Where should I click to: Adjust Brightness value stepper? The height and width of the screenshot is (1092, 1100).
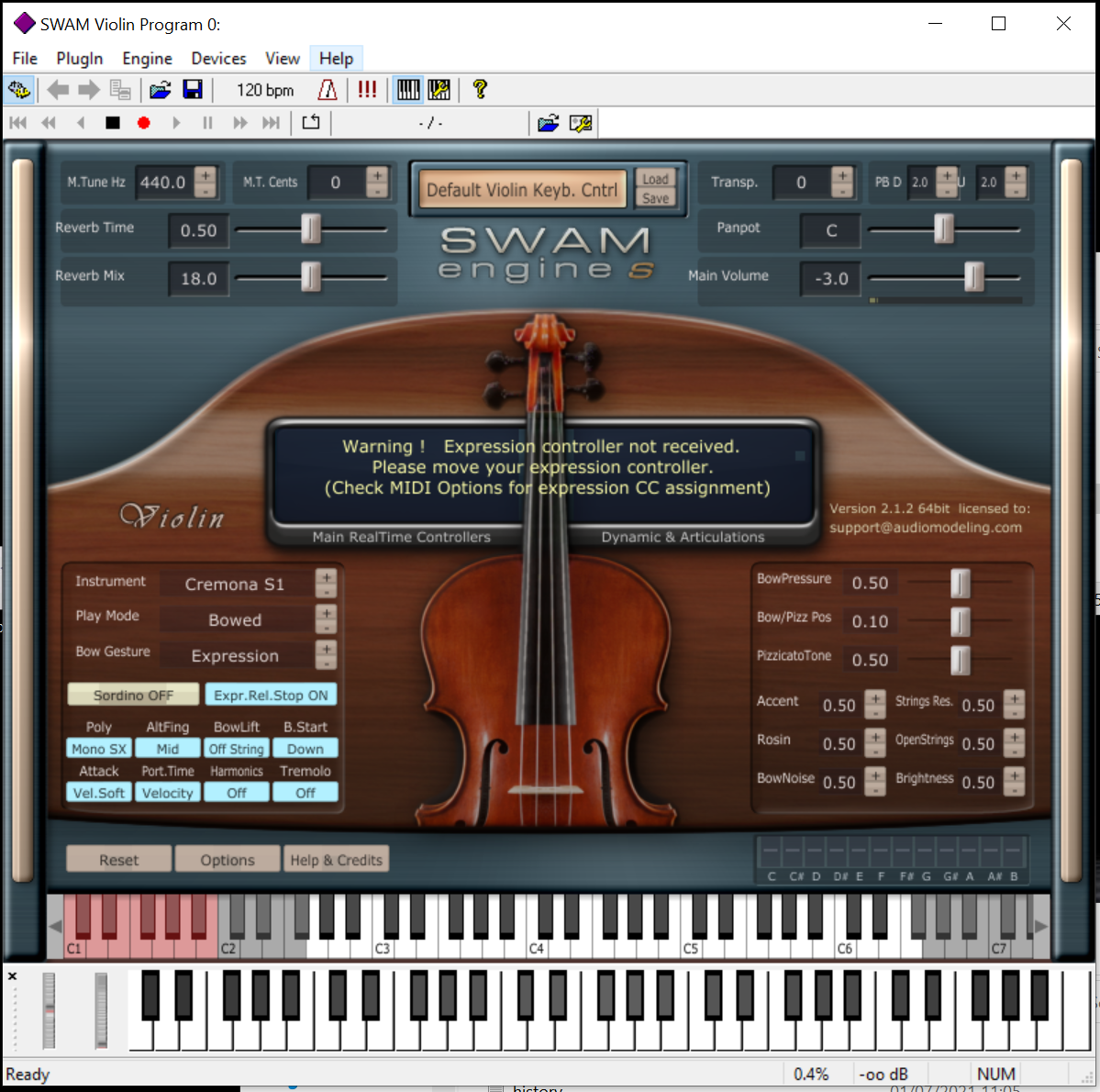[x=1015, y=782]
